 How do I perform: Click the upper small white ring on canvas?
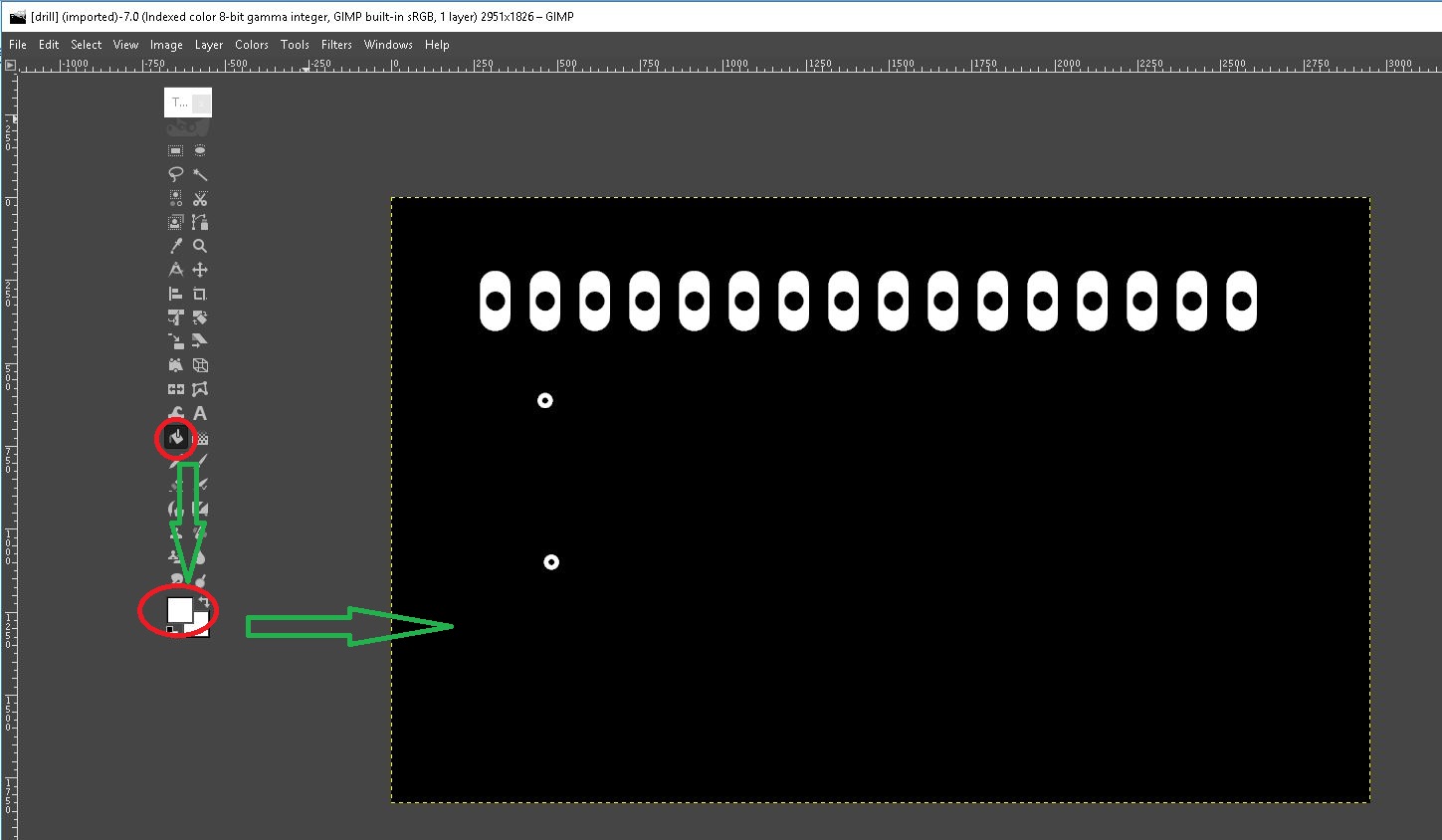pyautogui.click(x=544, y=400)
